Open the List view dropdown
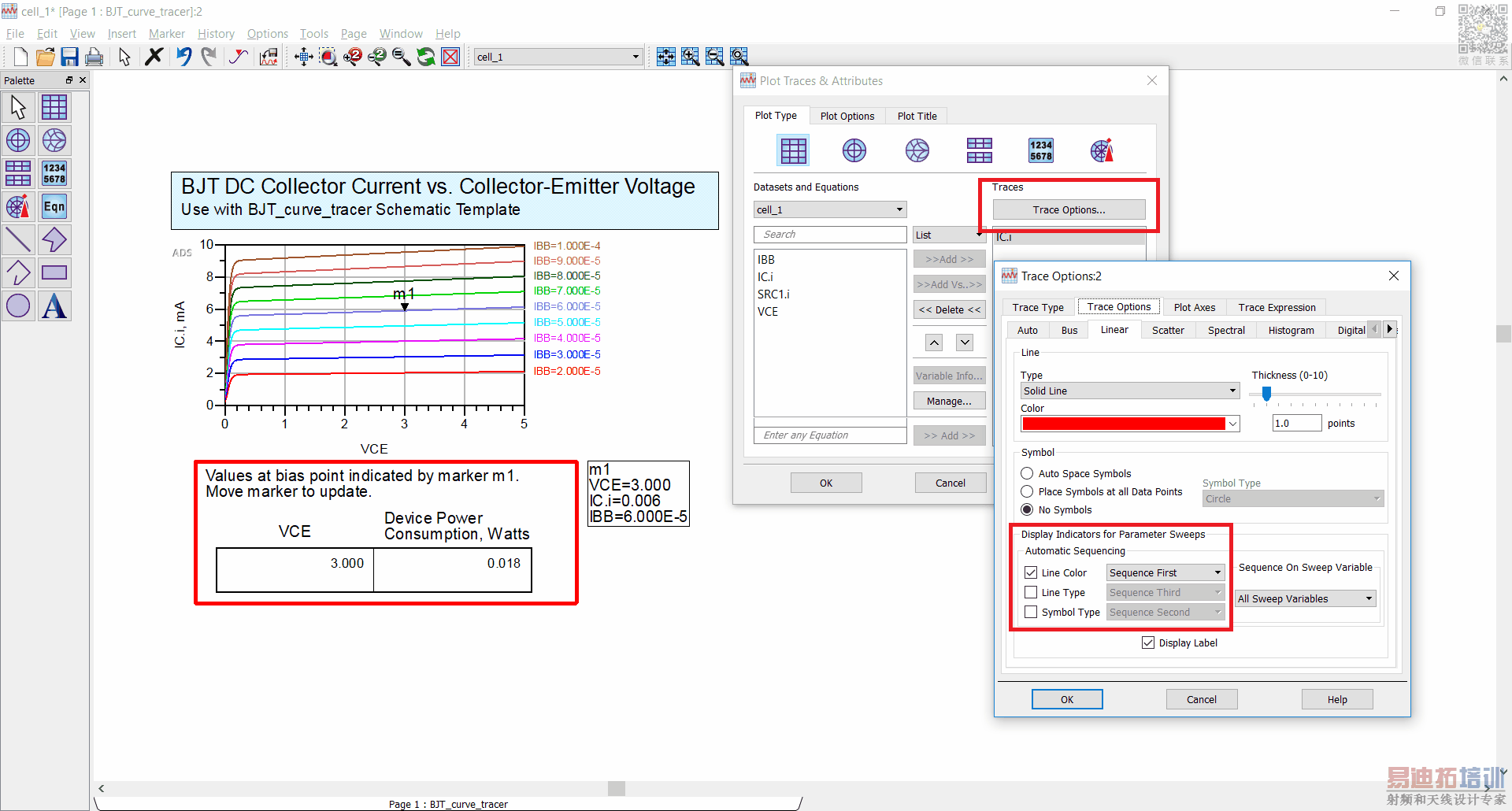Viewport: 1512px width, 811px height. (x=949, y=235)
